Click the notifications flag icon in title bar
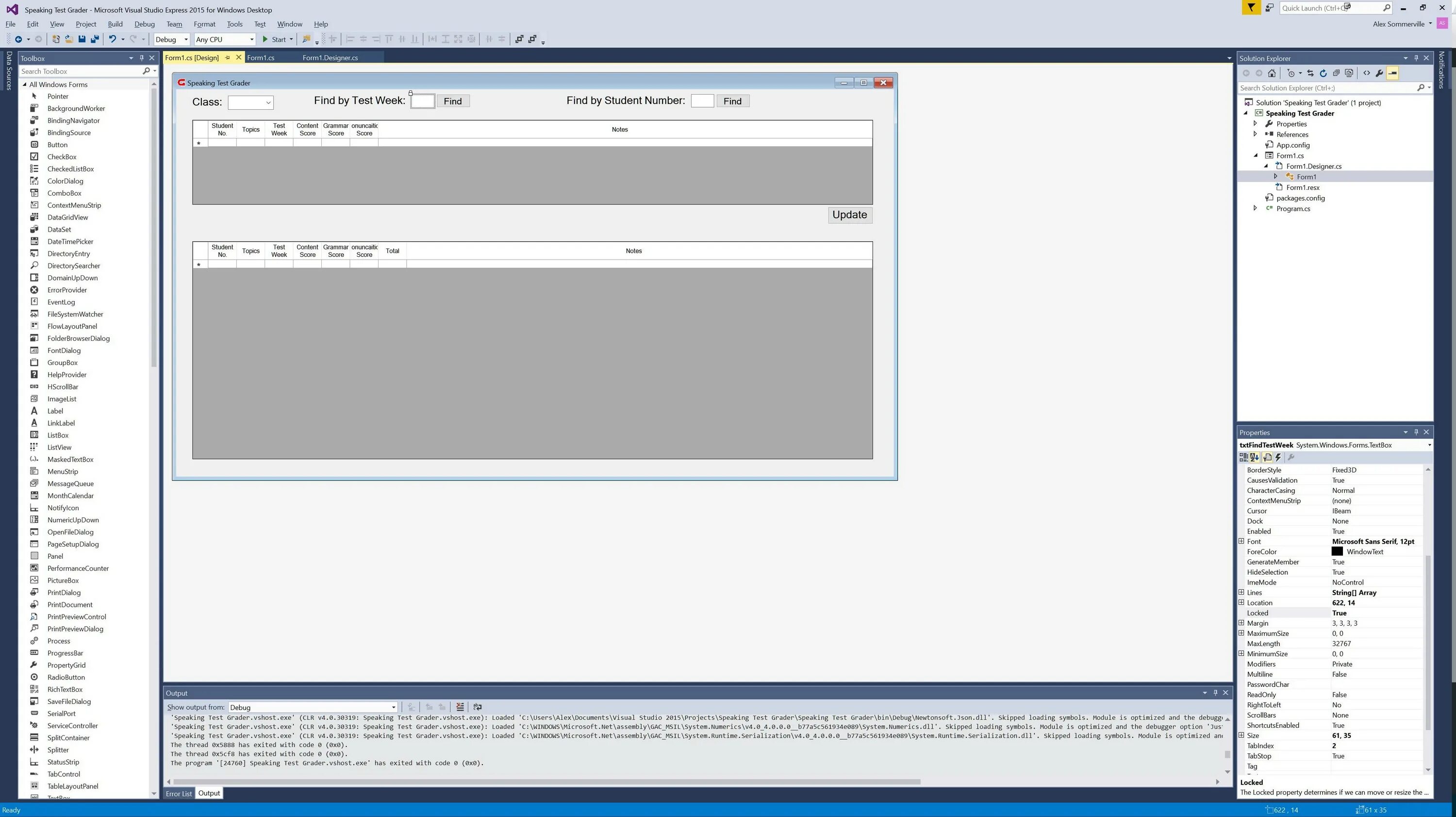1456x817 pixels. [x=1251, y=8]
